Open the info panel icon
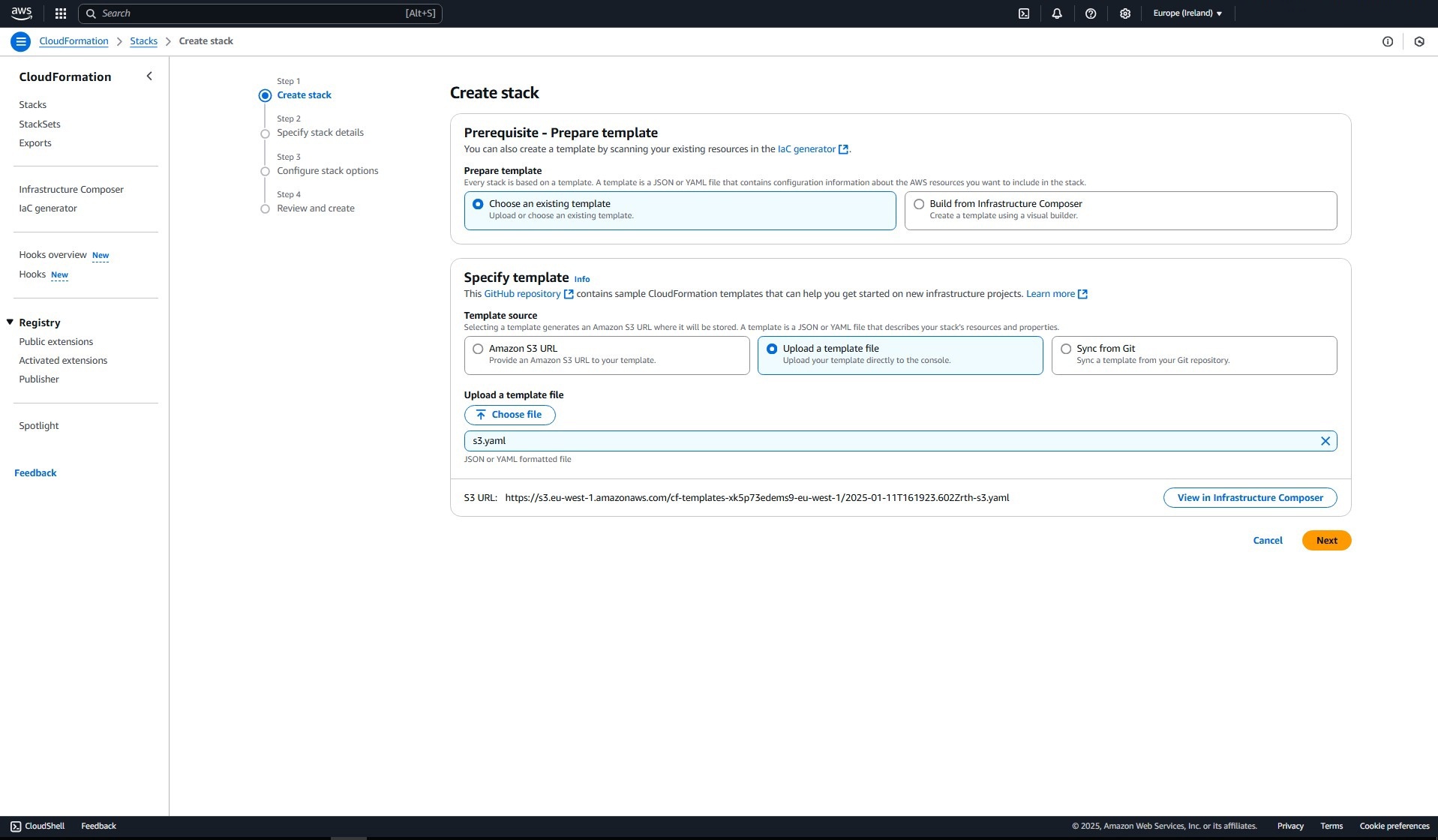1438x840 pixels. [1387, 42]
